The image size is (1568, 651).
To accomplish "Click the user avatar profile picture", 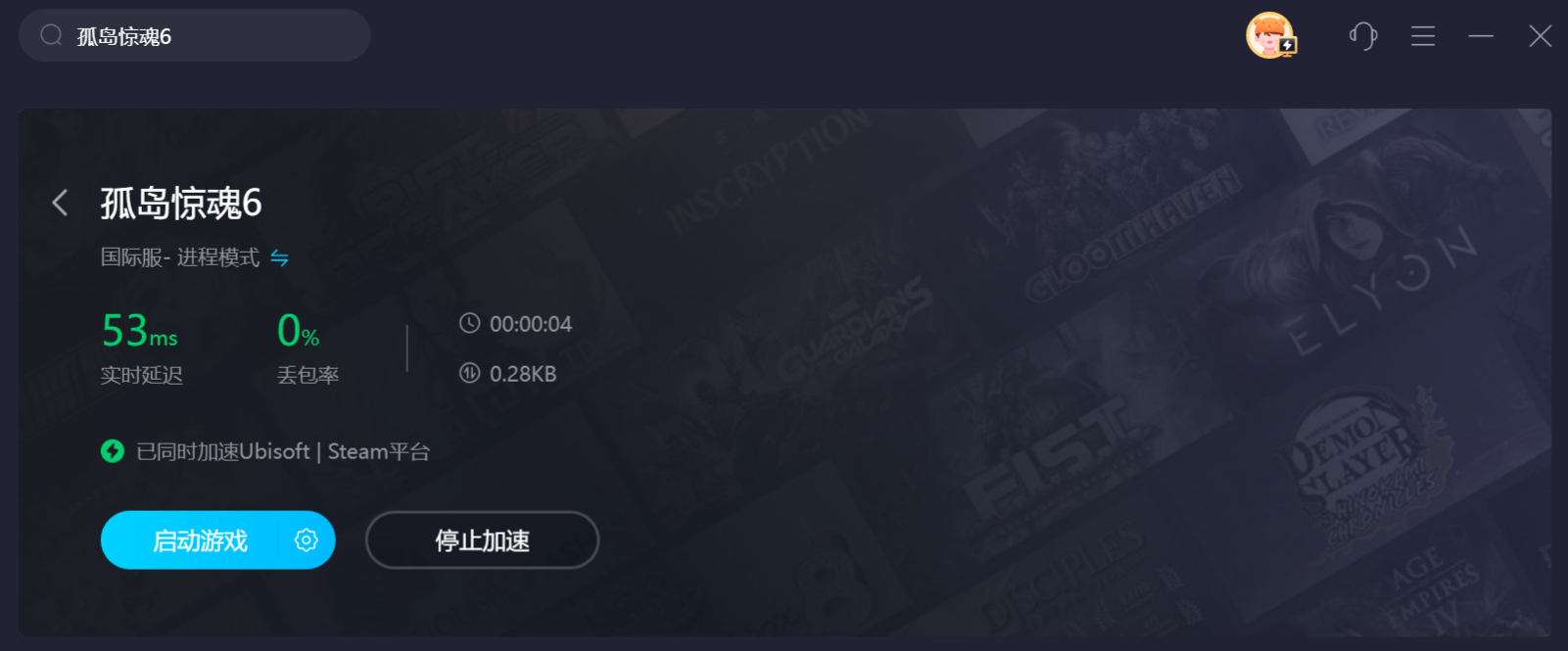I will pyautogui.click(x=1270, y=35).
